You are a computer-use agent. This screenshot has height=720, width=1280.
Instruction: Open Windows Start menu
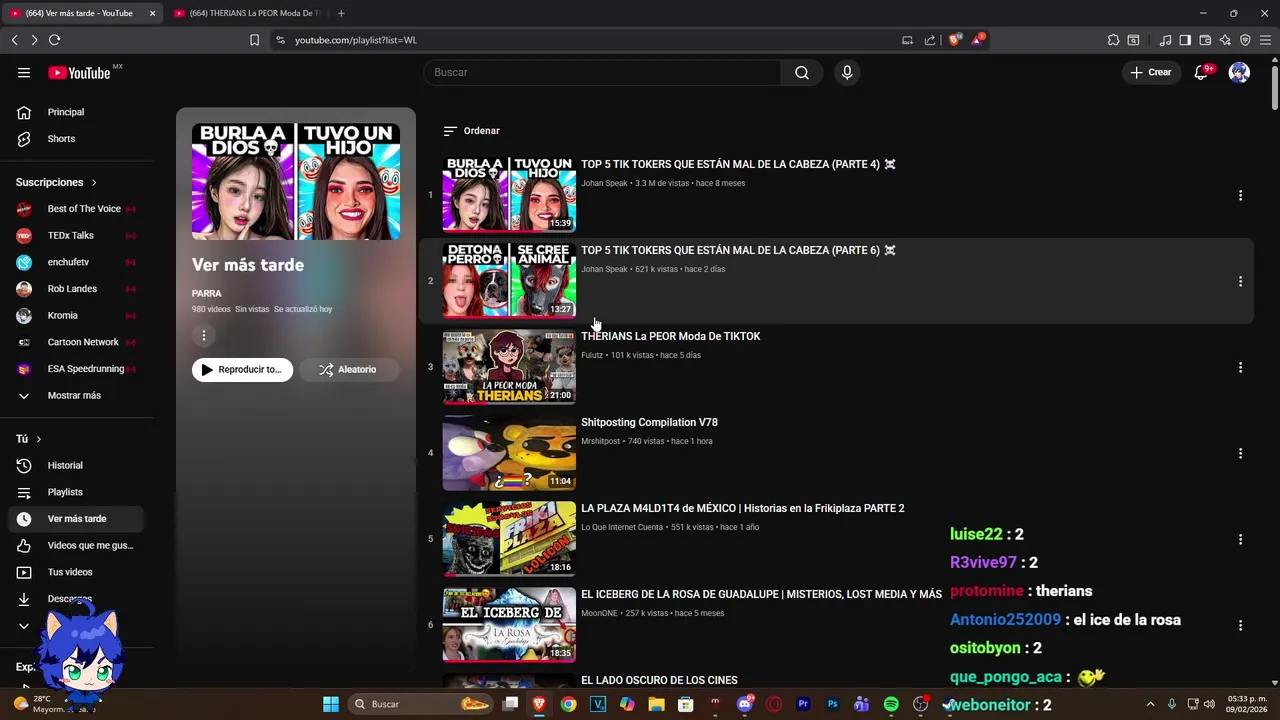tap(331, 704)
